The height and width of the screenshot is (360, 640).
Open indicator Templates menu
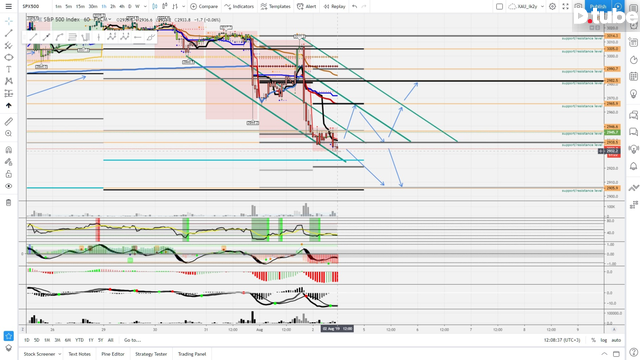(x=275, y=7)
